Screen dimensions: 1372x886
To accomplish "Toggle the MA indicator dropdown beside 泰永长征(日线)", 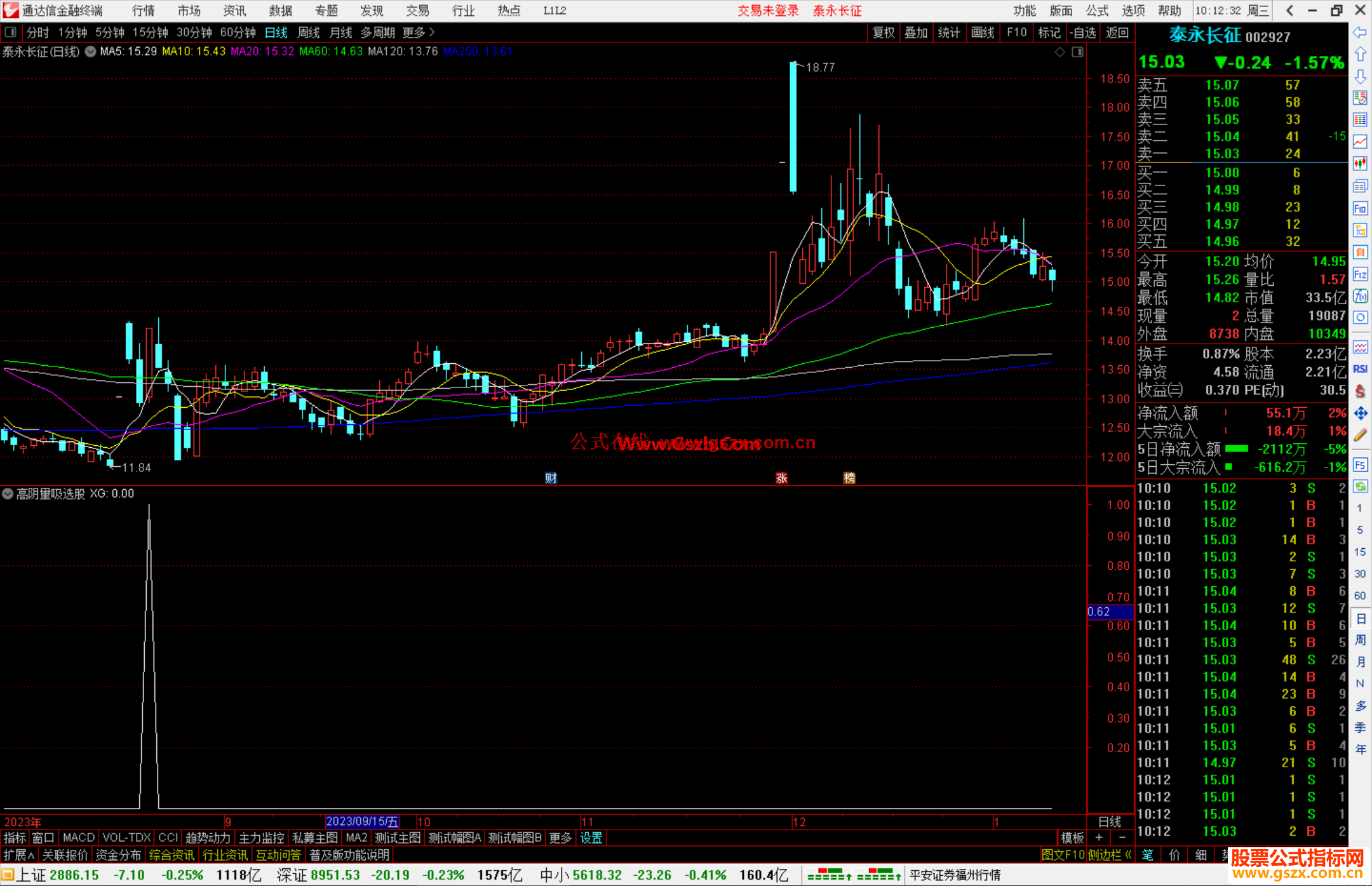I will tap(90, 51).
